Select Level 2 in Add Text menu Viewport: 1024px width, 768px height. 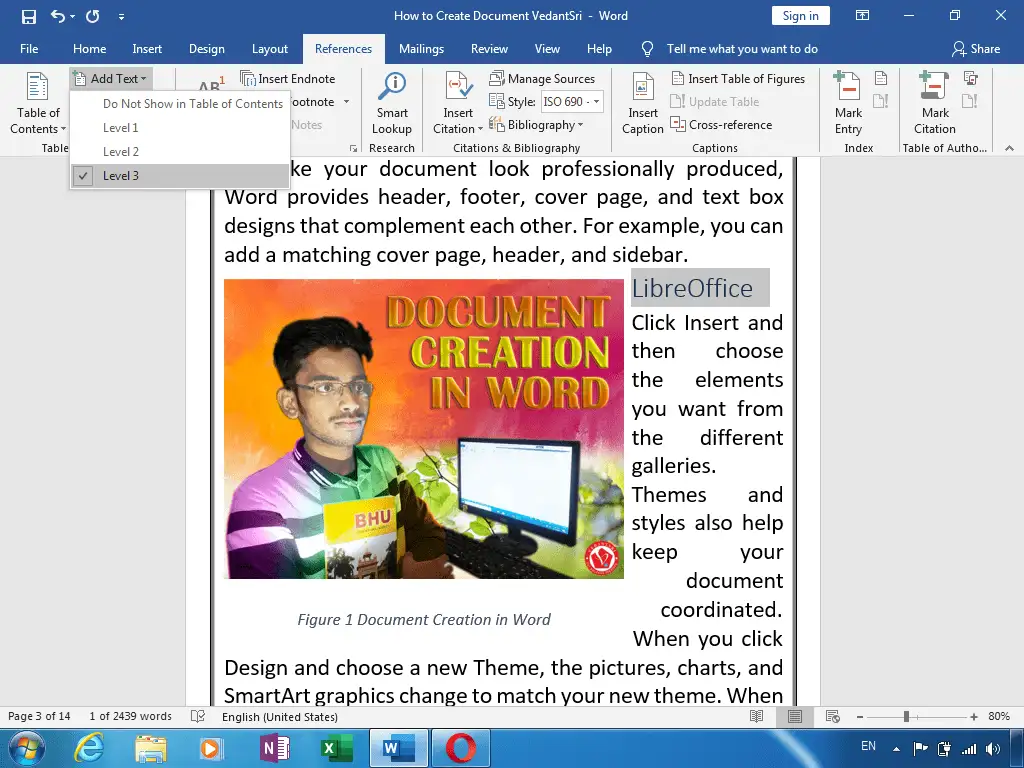click(121, 152)
